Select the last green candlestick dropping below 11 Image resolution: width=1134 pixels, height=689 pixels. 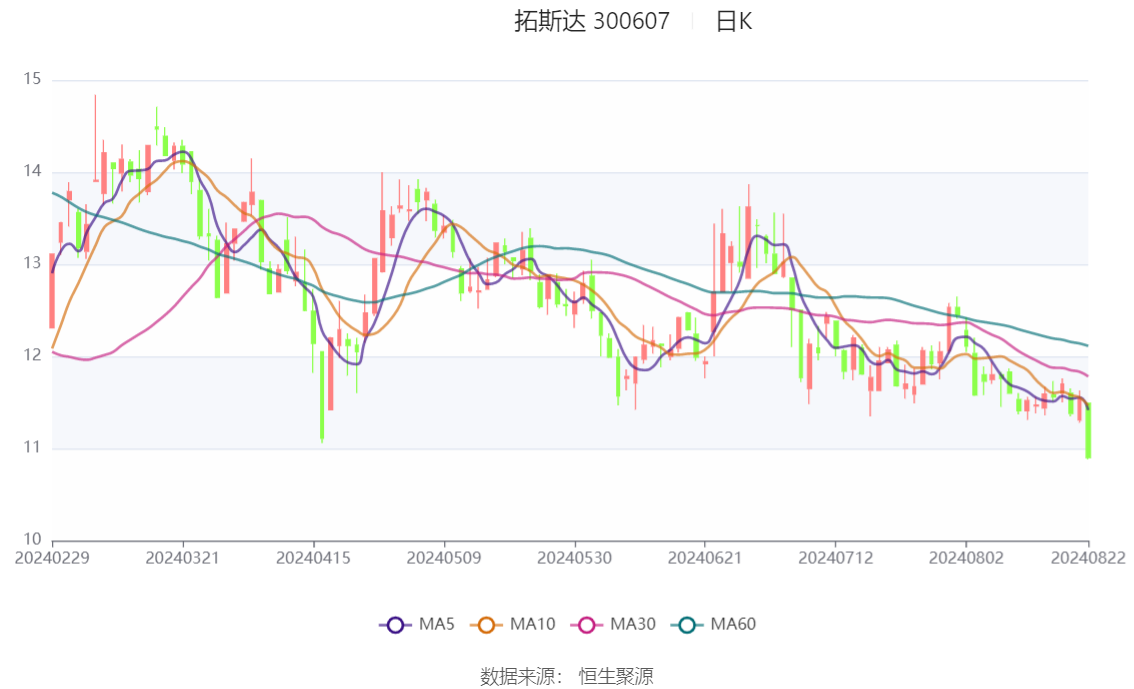(x=1088, y=431)
